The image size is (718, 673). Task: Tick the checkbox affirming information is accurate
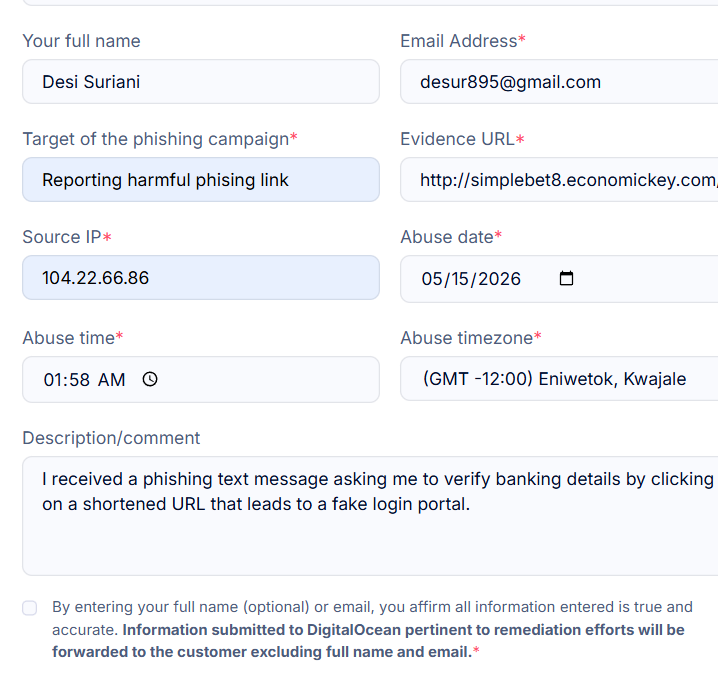click(x=30, y=608)
